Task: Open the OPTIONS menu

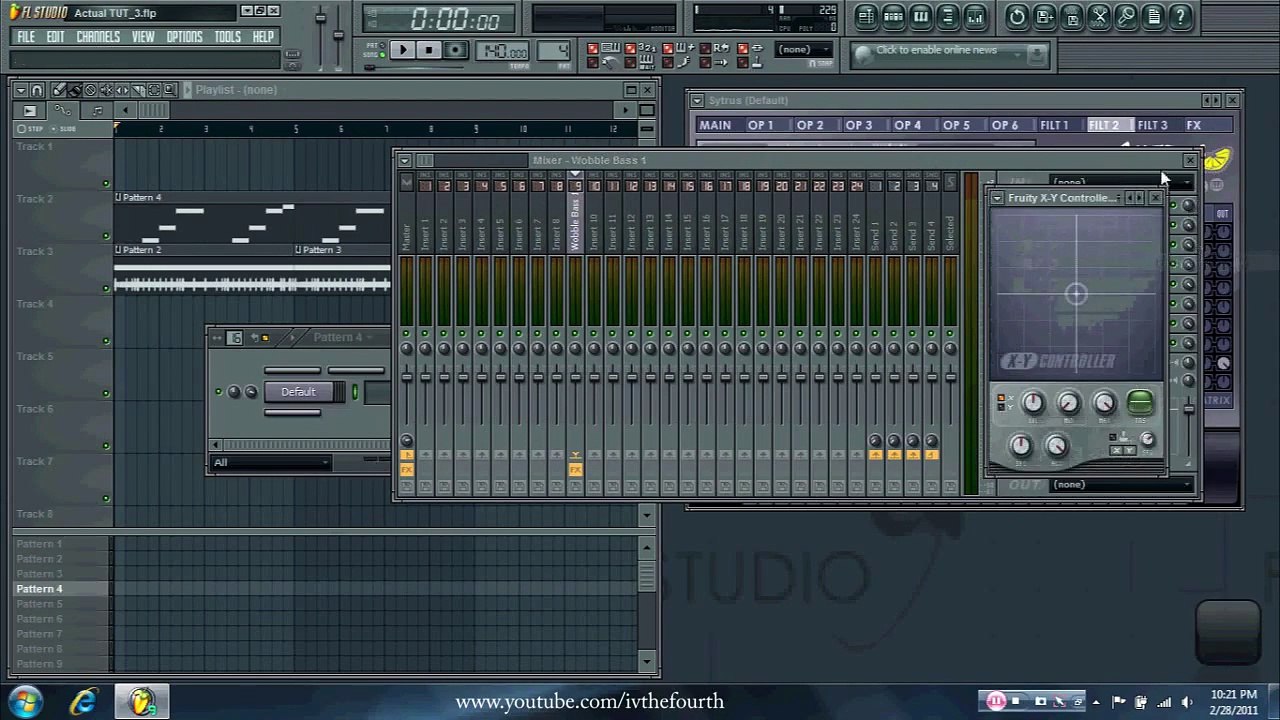Action: click(184, 36)
